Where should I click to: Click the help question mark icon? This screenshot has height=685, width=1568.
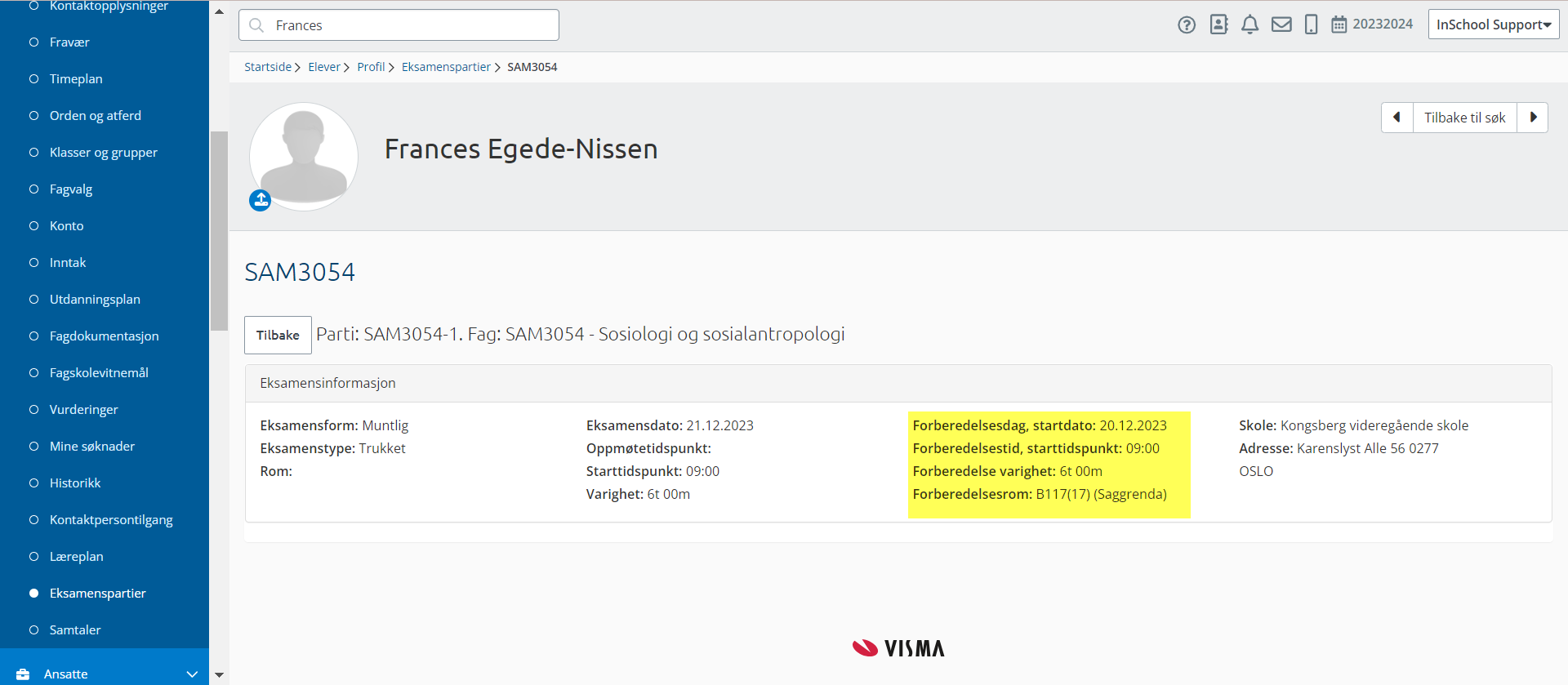tap(1186, 25)
